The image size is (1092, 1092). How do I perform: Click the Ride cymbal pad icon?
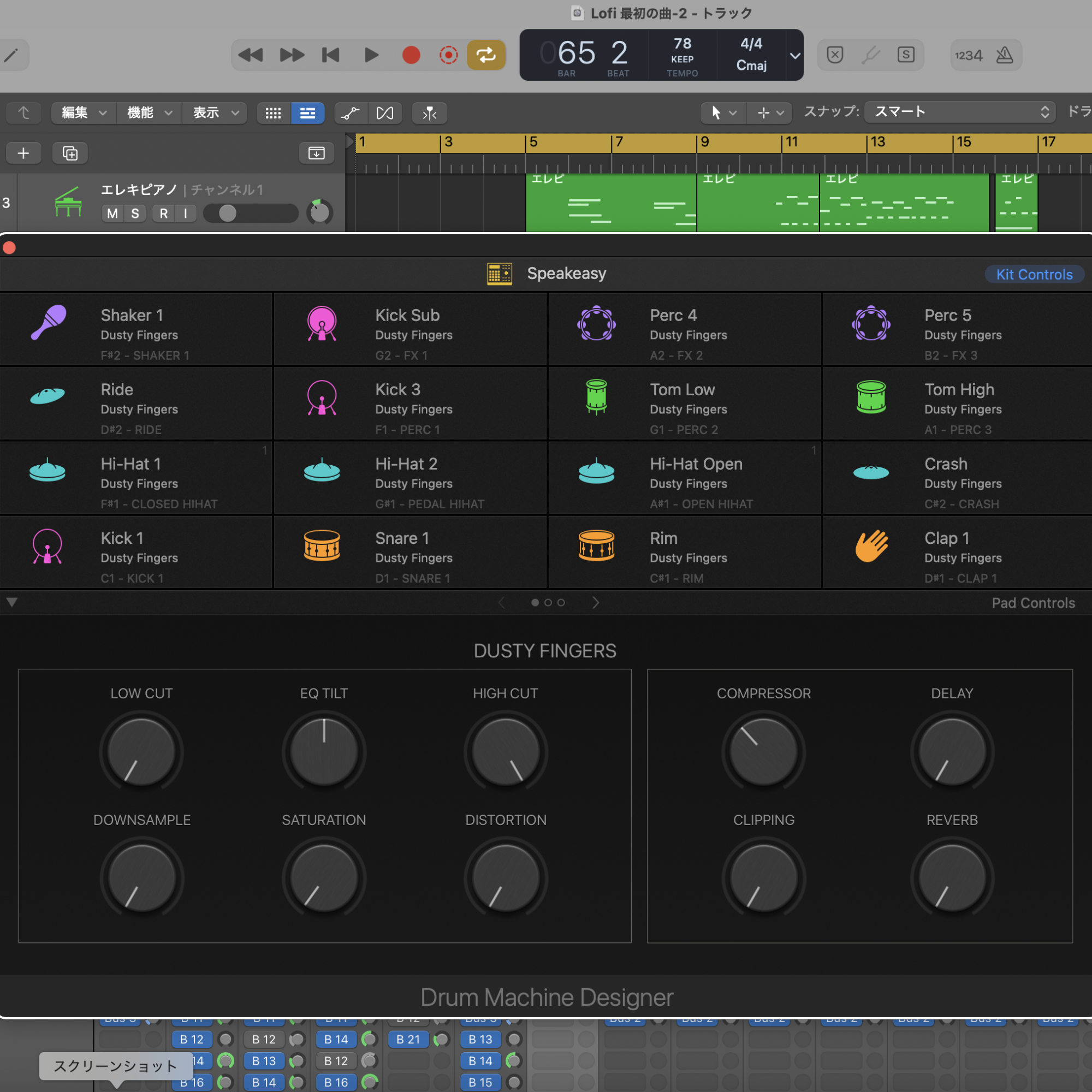48,396
